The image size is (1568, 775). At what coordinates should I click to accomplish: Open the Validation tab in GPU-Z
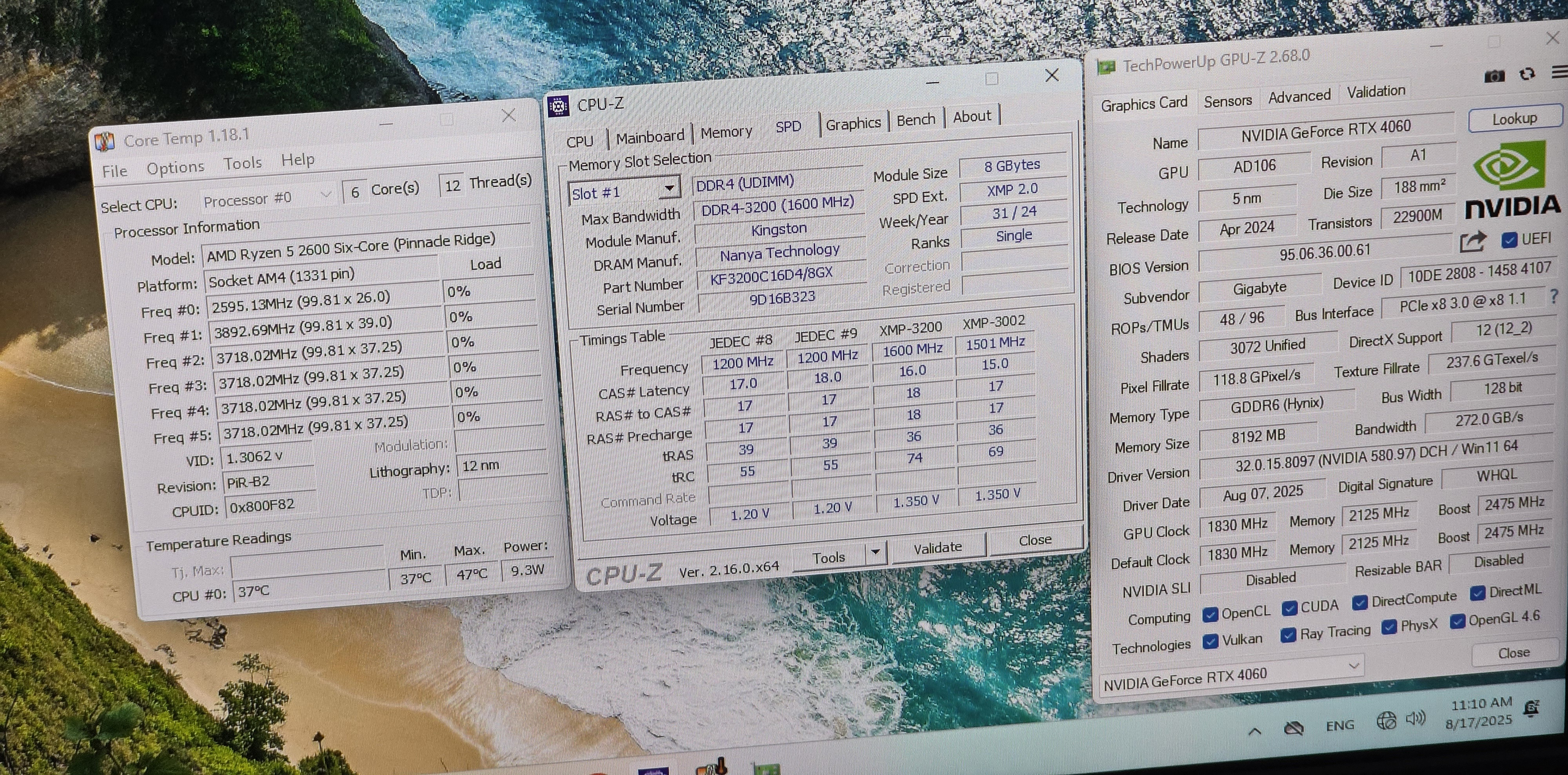(x=1376, y=91)
